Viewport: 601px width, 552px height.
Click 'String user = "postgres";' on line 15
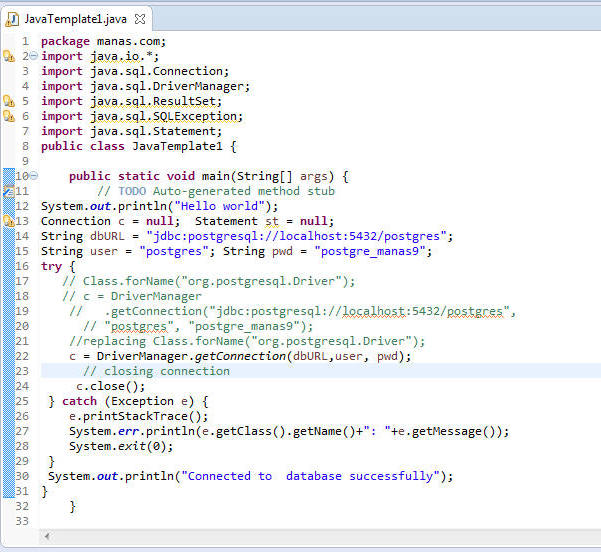(128, 251)
